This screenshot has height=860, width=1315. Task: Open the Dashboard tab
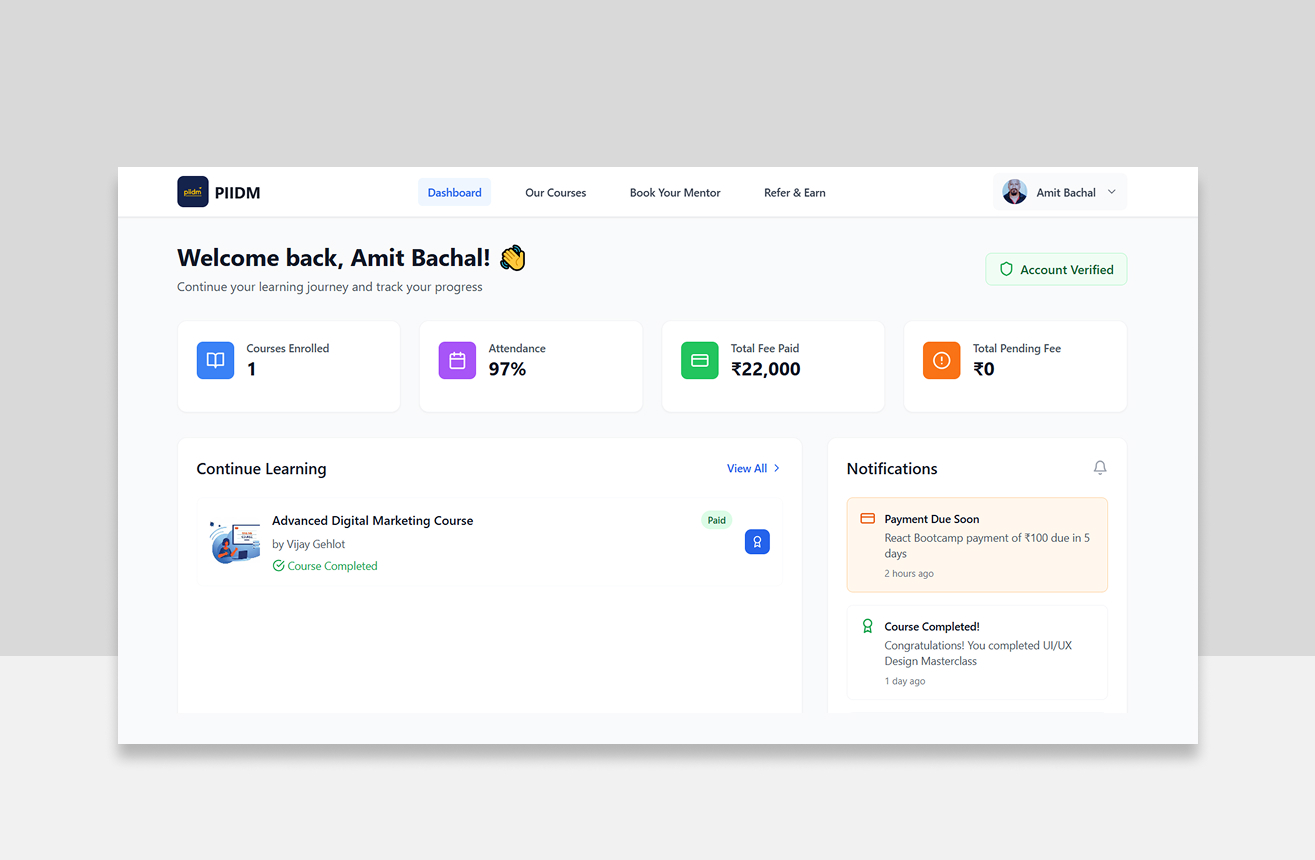[454, 192]
